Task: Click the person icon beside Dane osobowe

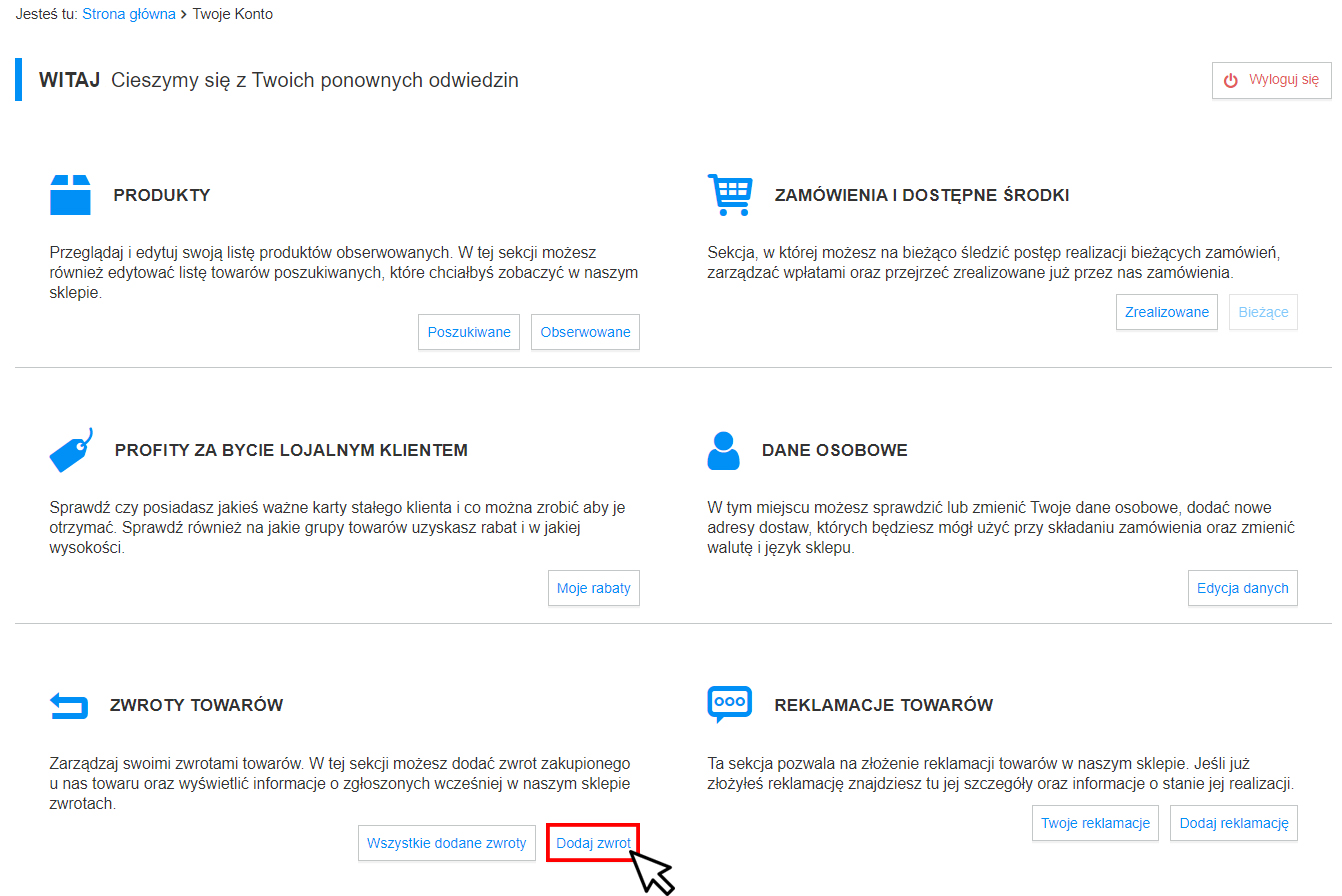Action: click(723, 451)
